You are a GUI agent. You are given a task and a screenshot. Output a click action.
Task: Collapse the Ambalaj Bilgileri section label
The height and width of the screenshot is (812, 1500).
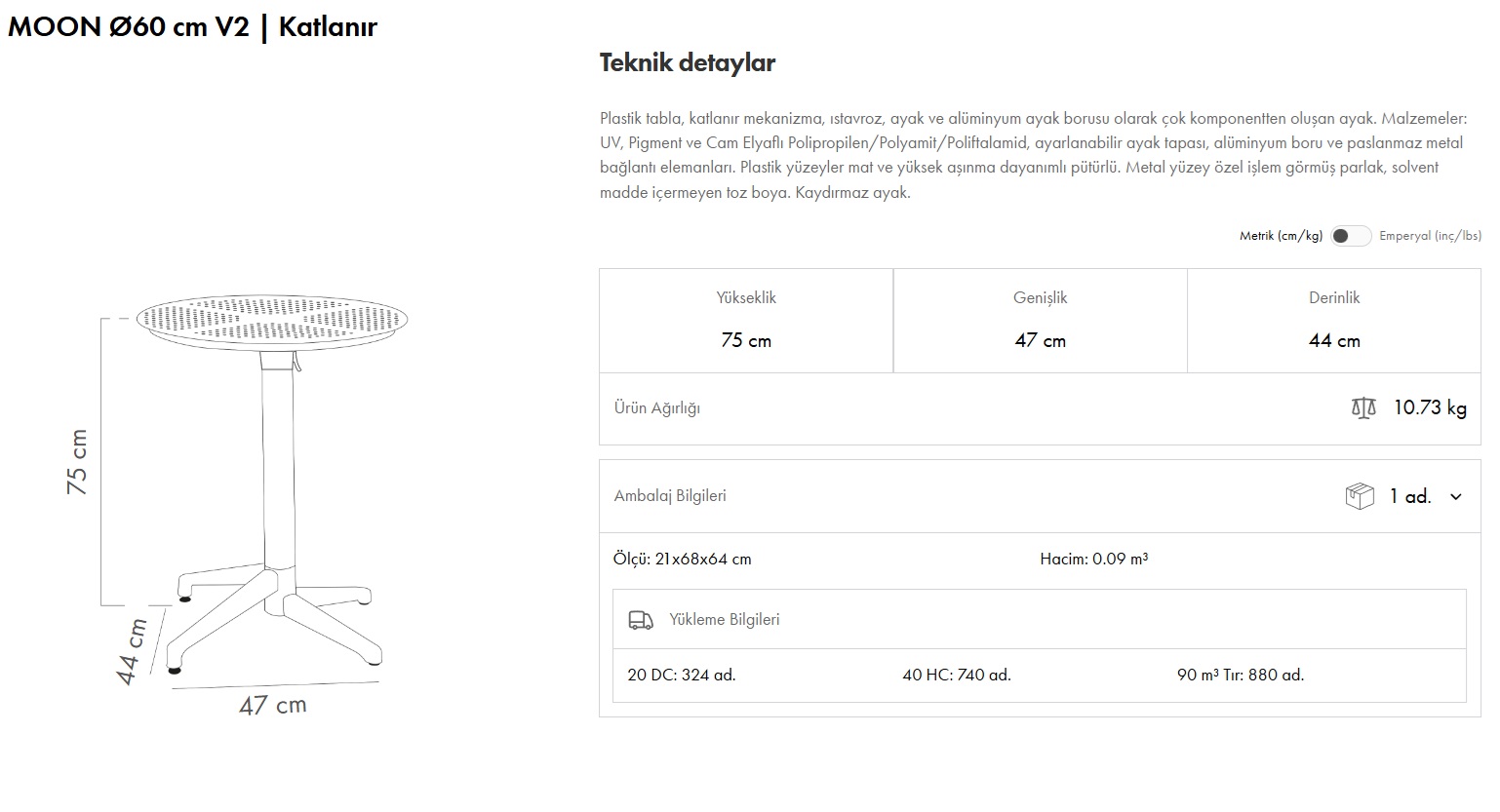(670, 496)
